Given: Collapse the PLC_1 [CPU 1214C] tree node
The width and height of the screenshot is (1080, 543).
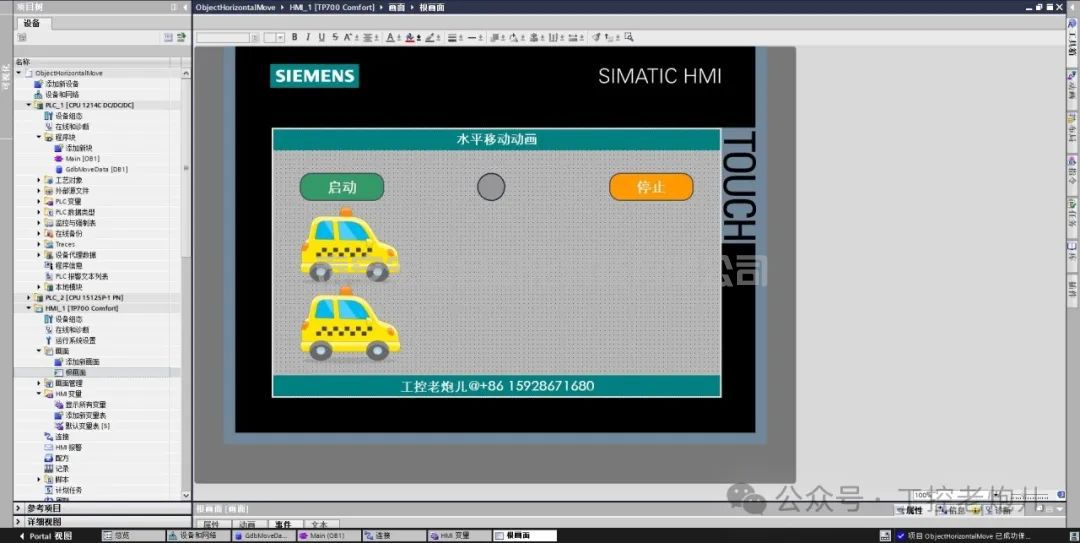Looking at the screenshot, I should [x=29, y=105].
